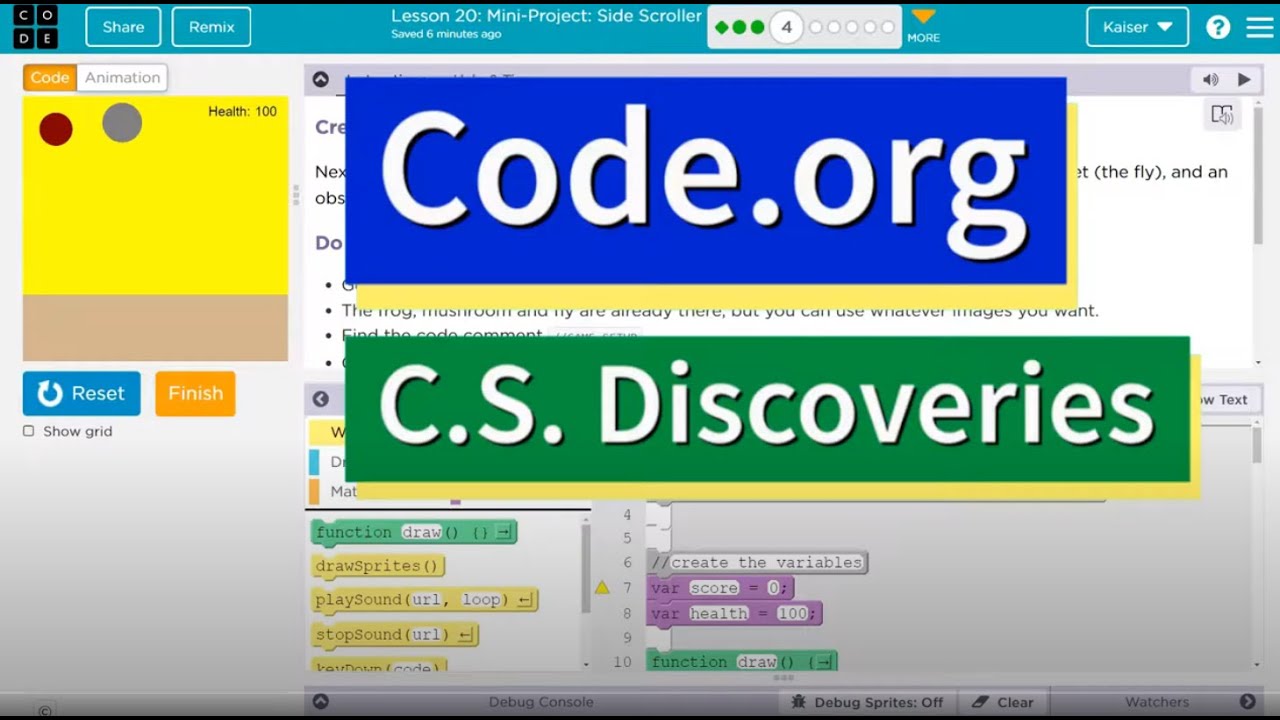1280x720 pixels.
Task: Select the orange toolbox category swatch
Action: click(314, 491)
